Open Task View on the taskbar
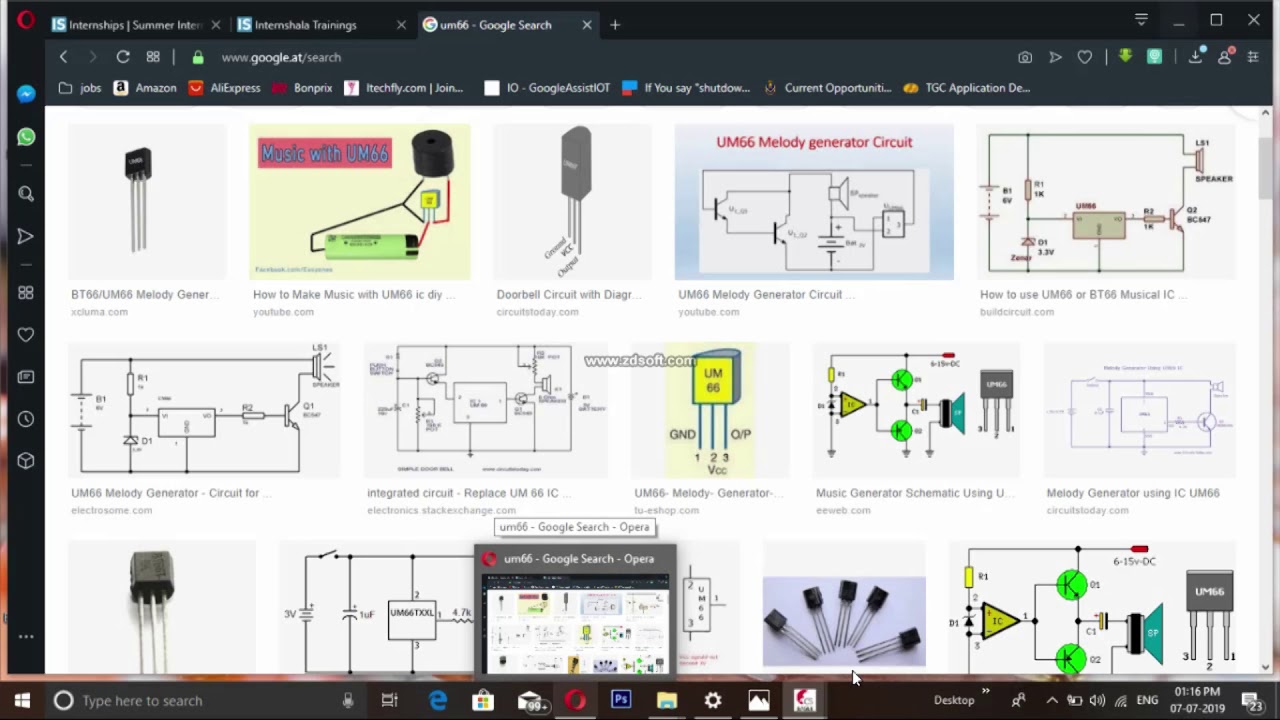This screenshot has width=1280, height=720. pos(390,700)
